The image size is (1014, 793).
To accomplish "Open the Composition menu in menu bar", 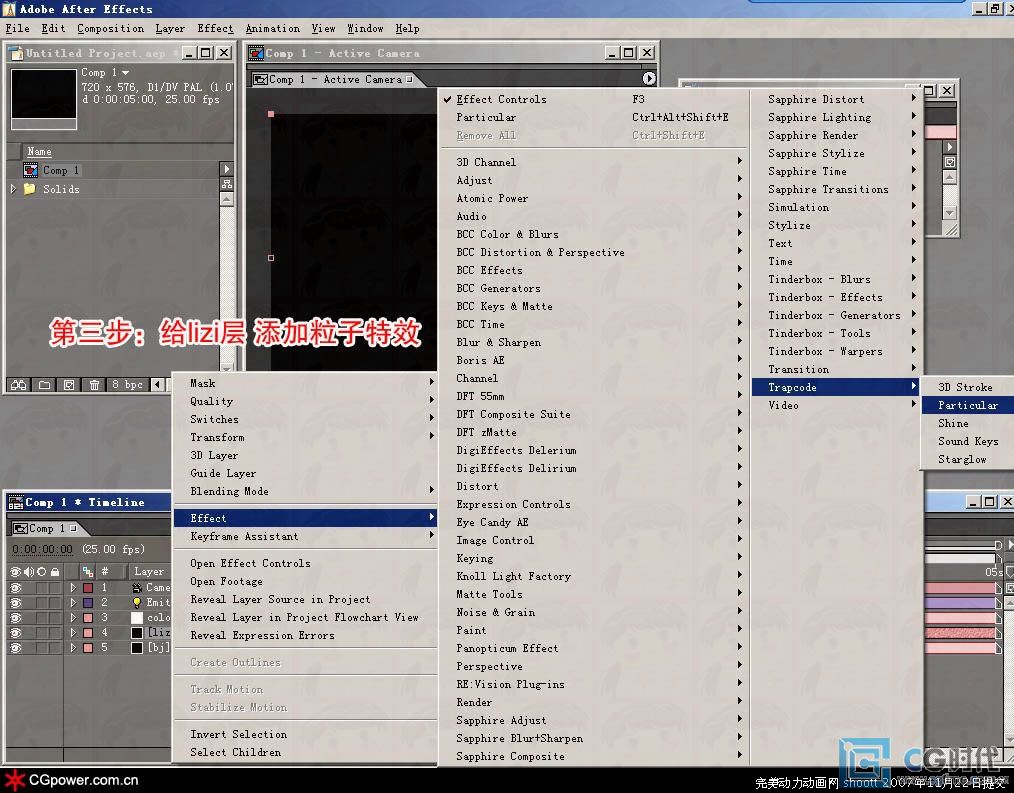I will tap(111, 28).
